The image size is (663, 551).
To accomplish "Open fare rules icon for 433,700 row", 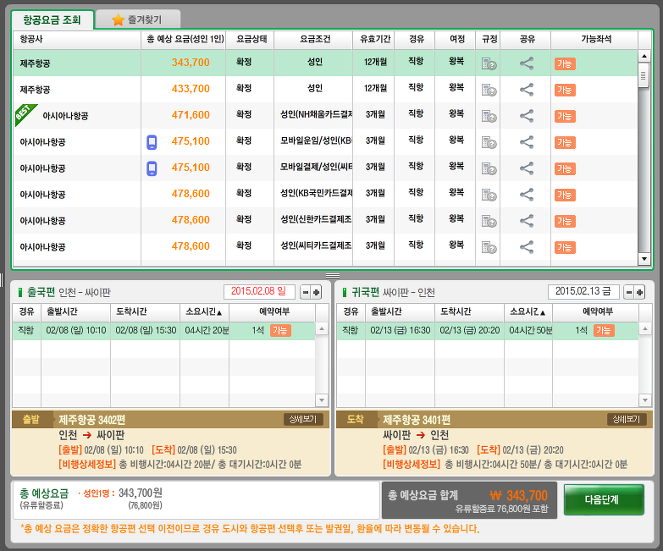I will tap(489, 90).
